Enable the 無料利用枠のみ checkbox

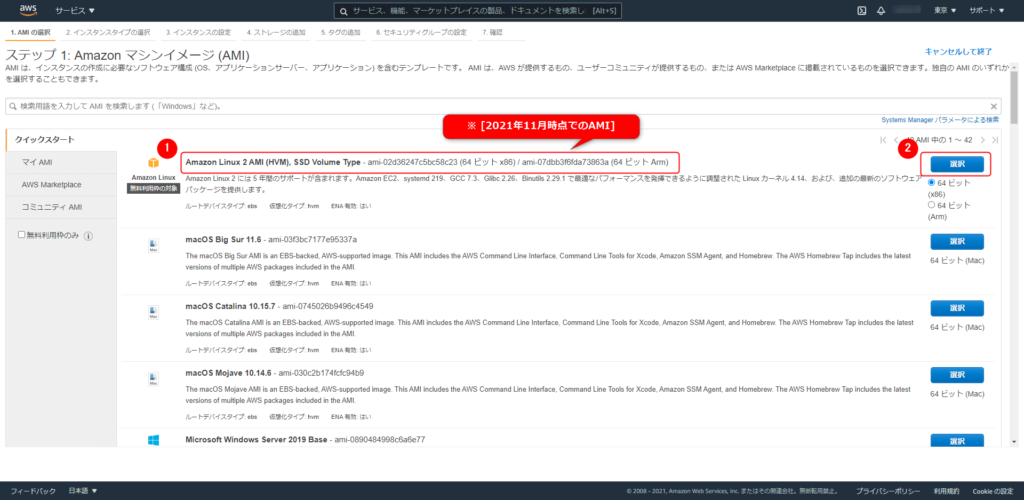[x=22, y=235]
